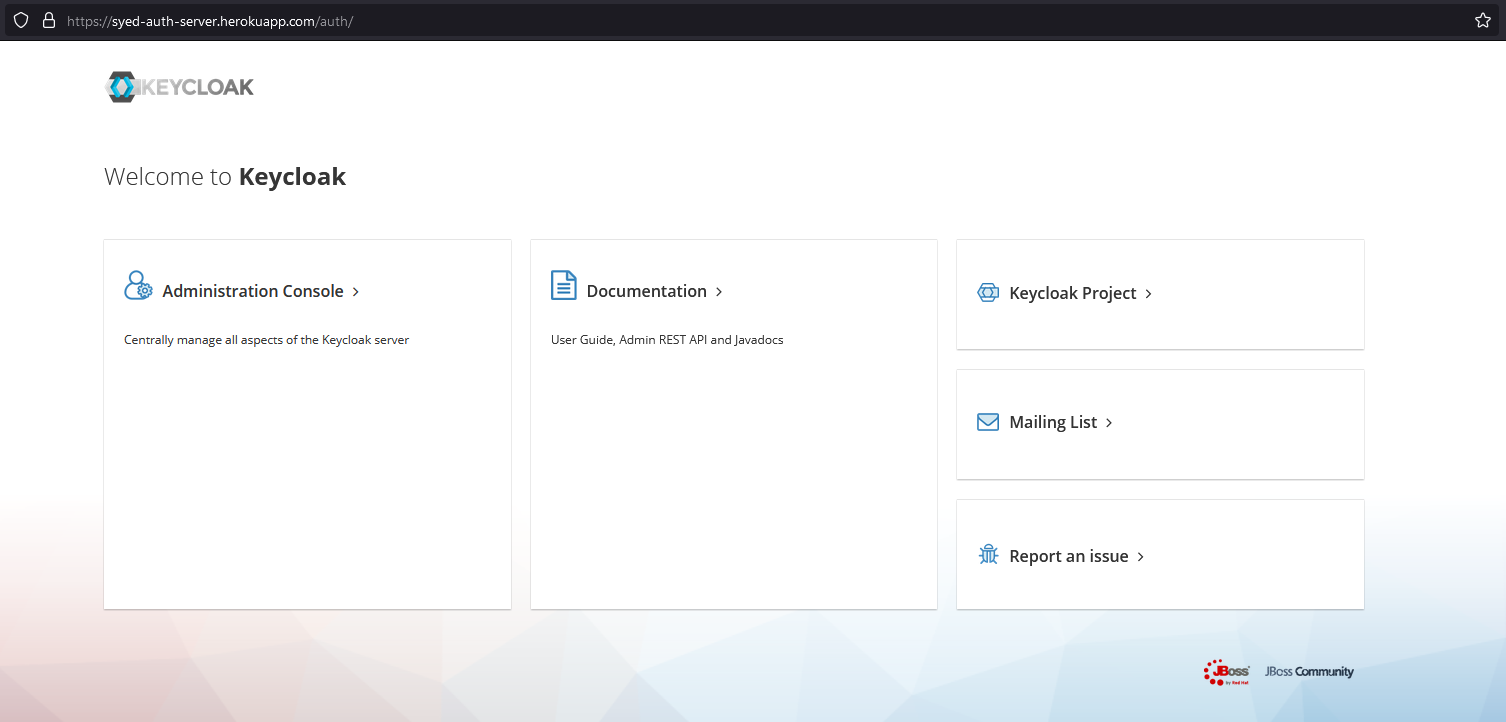Open the Mailing List link
This screenshot has width=1506, height=722.
click(1053, 422)
